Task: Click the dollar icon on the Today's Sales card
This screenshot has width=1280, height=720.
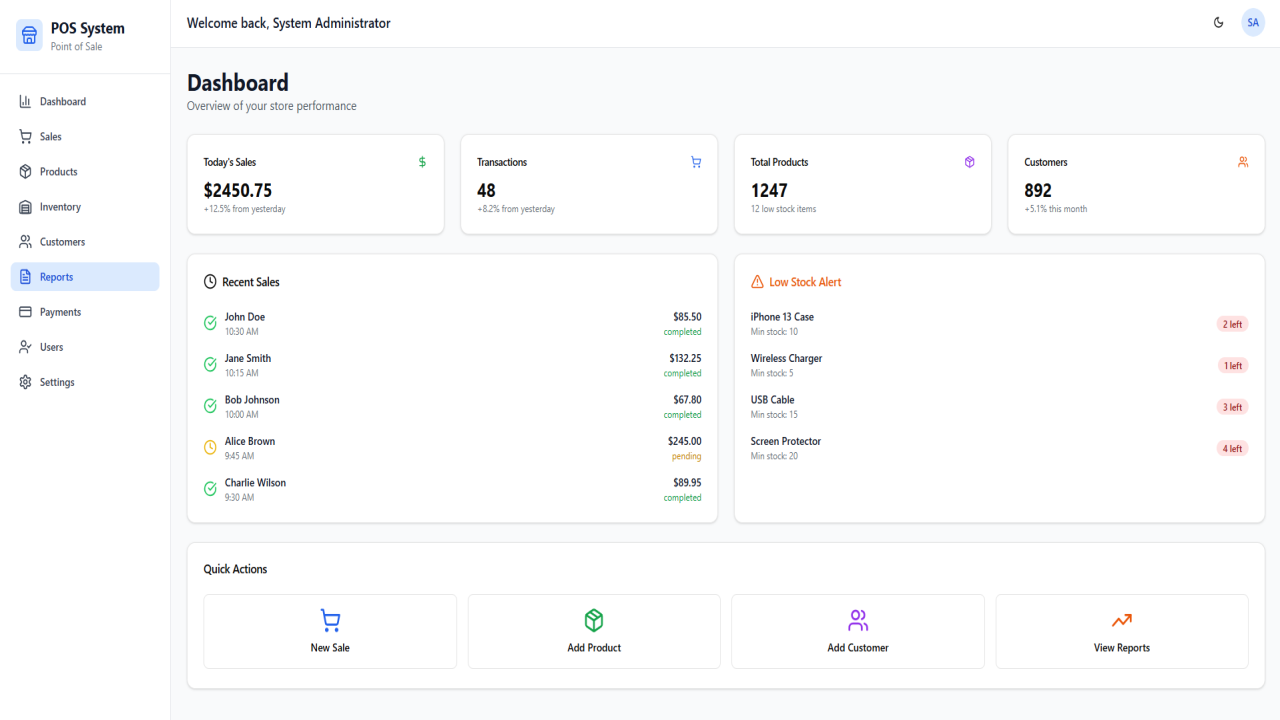Action: coord(422,162)
